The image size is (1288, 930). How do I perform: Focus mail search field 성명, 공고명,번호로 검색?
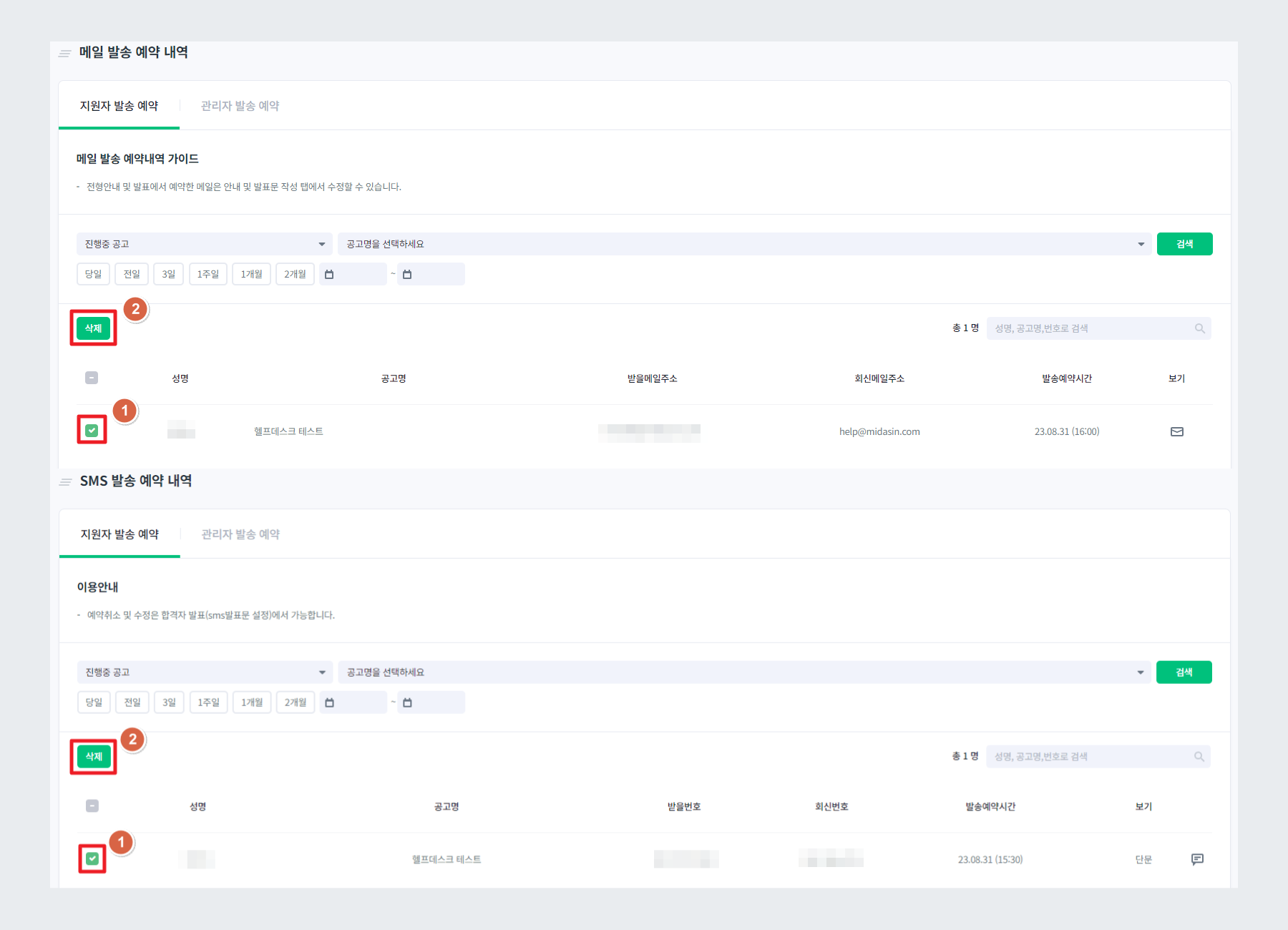click(x=1098, y=328)
